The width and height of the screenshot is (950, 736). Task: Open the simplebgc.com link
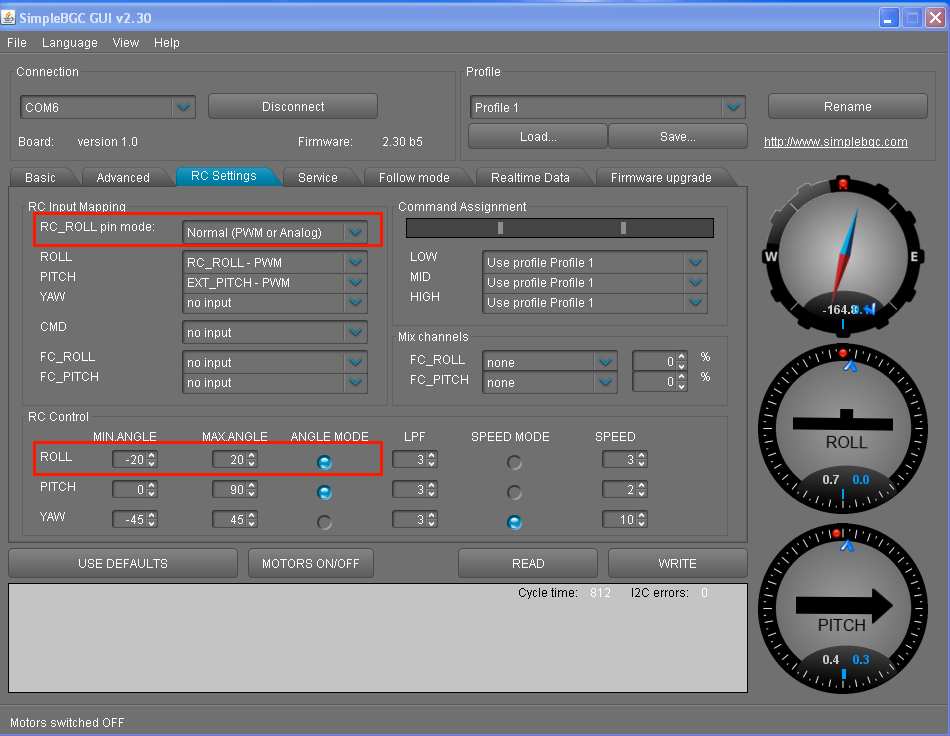coord(835,142)
